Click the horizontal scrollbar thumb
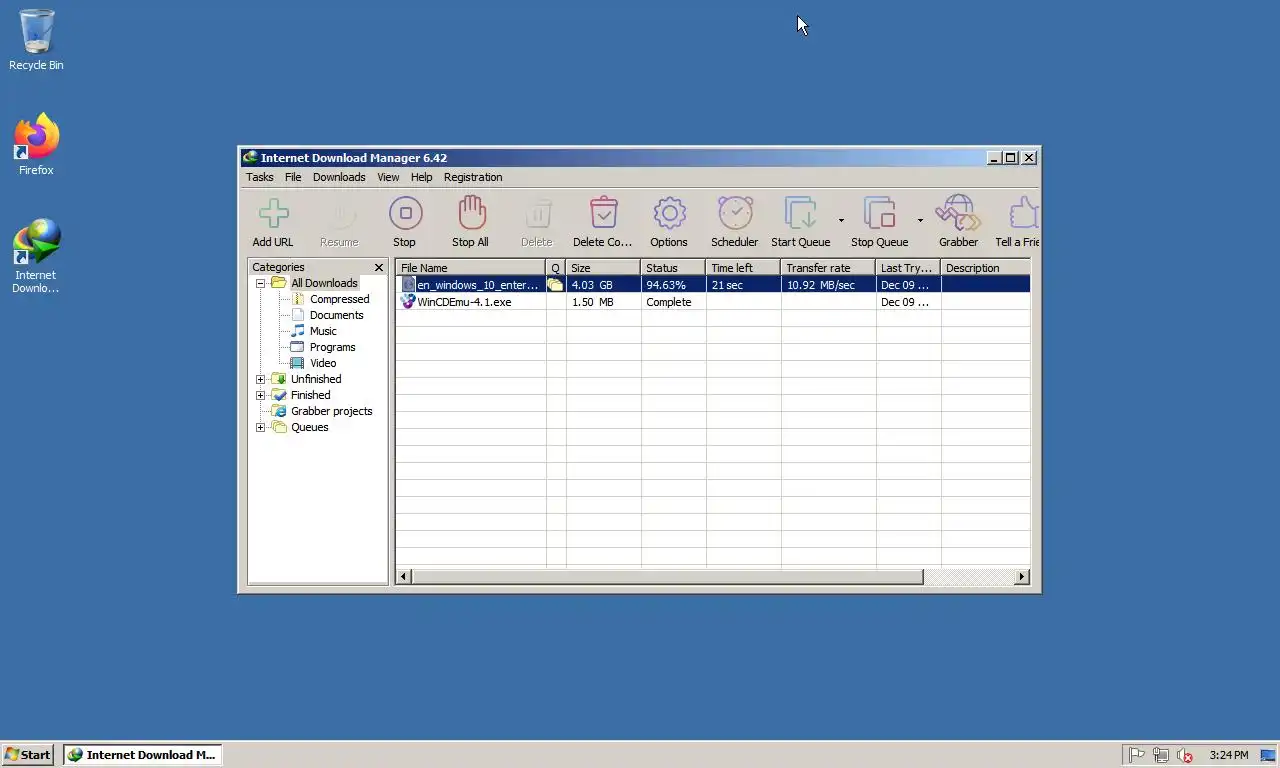The width and height of the screenshot is (1280, 768). (x=667, y=577)
